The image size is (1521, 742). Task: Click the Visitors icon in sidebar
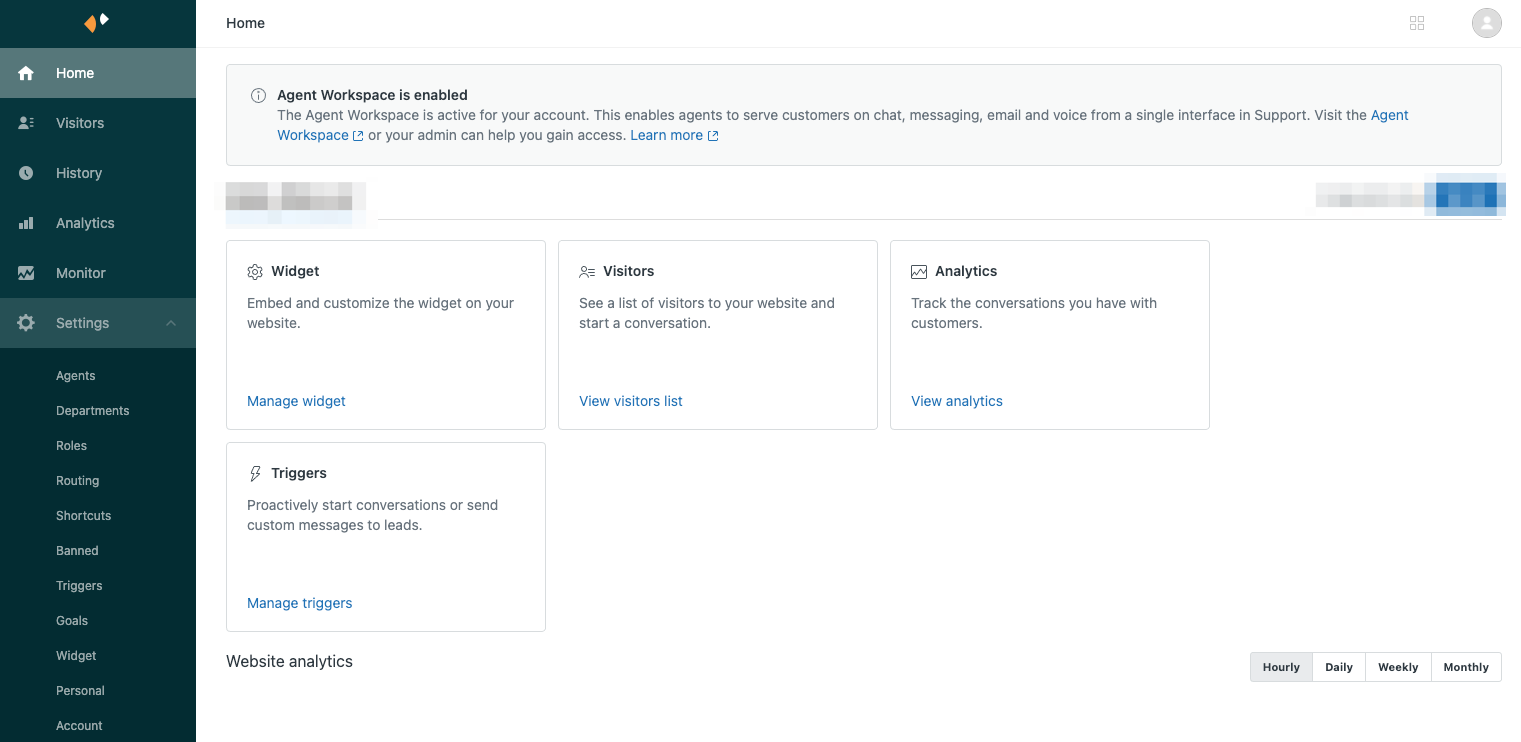coord(26,123)
